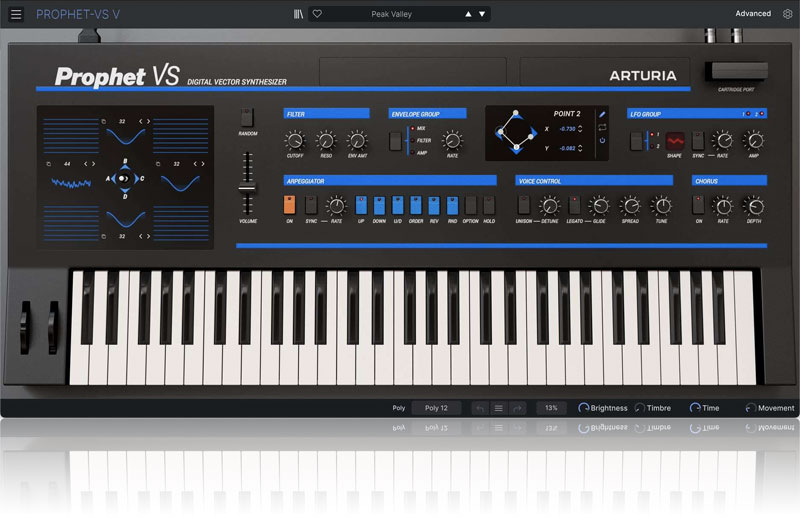Toggle the Arpeggiator ON switch
Screen dimensions: 800x518
[x=289, y=205]
